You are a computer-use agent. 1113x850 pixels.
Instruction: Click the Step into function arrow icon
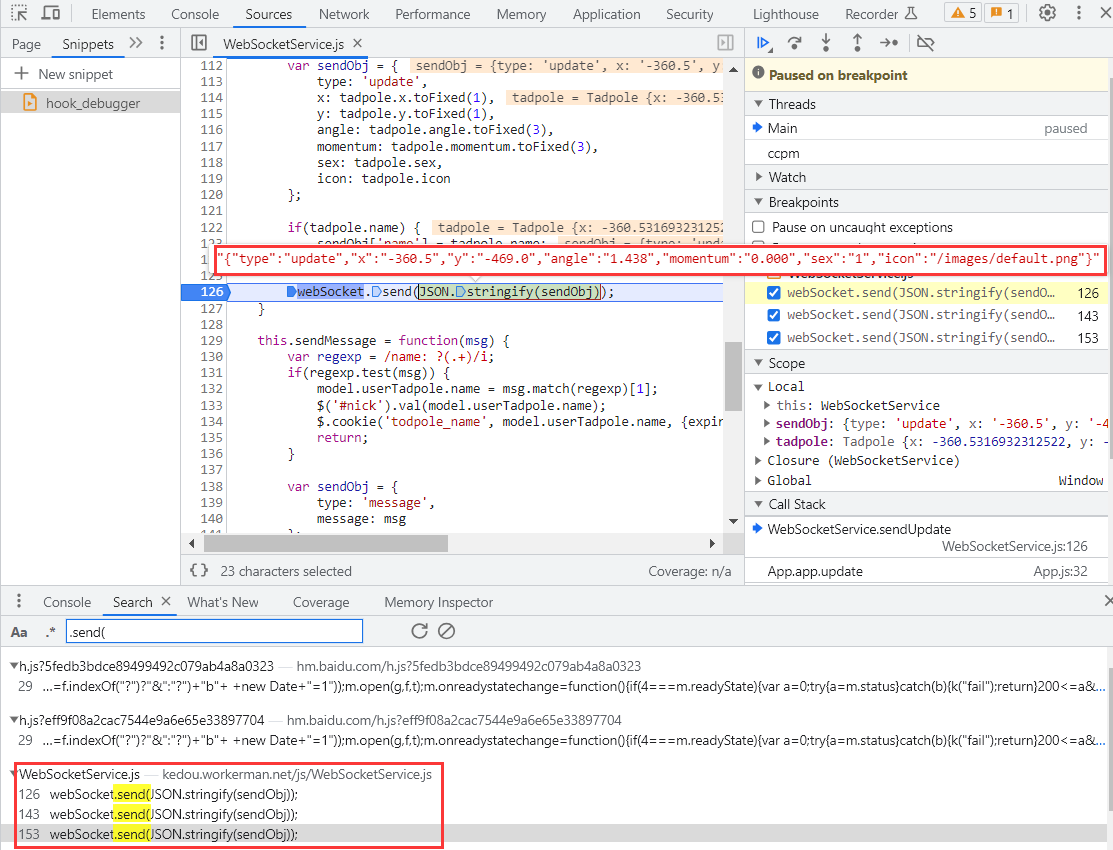(x=826, y=43)
